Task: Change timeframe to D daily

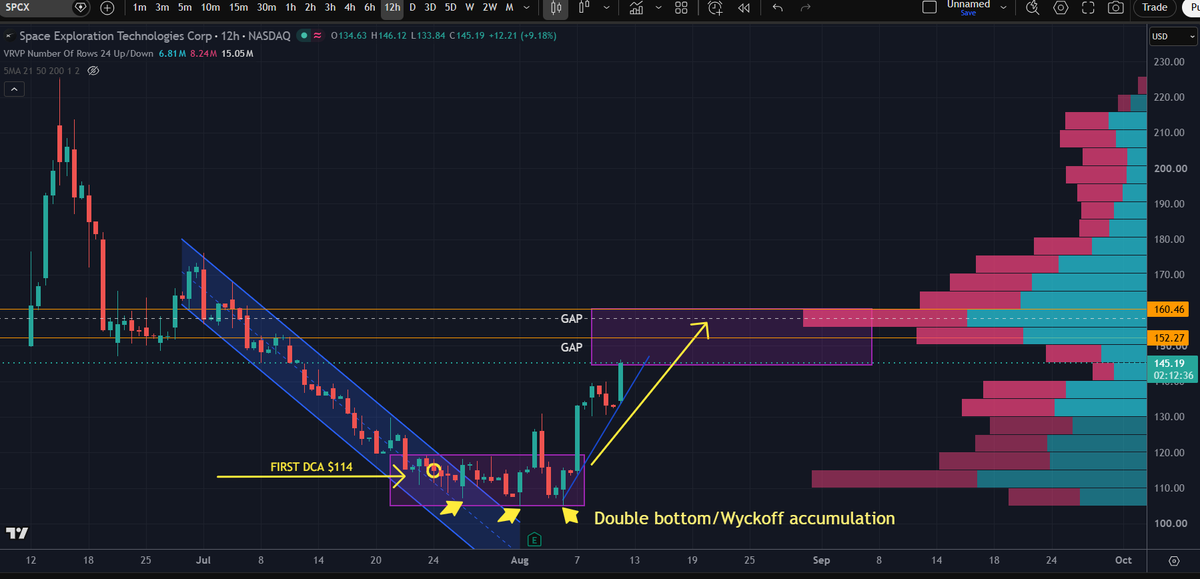Action: click(x=412, y=7)
